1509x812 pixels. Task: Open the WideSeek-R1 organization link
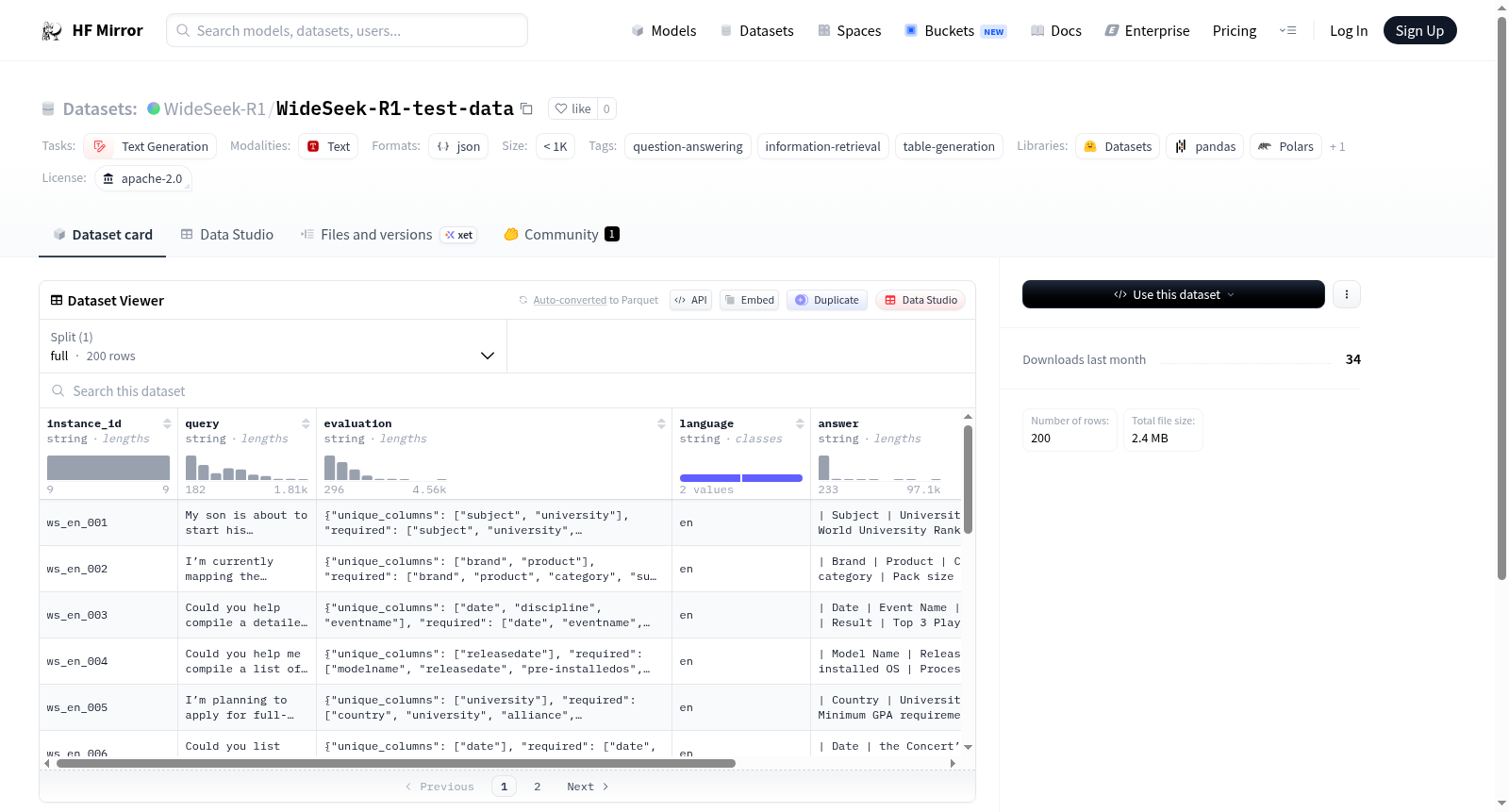[x=214, y=109]
